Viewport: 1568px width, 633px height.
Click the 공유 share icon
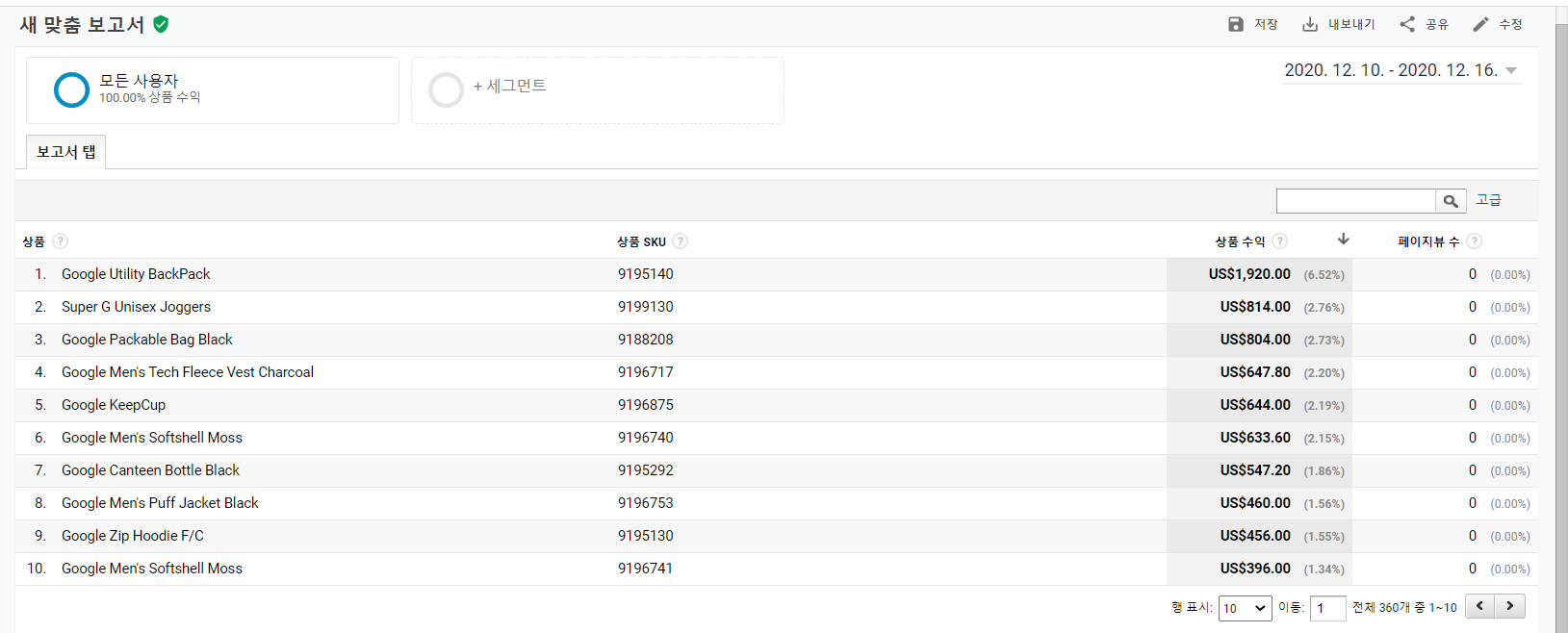(1407, 24)
